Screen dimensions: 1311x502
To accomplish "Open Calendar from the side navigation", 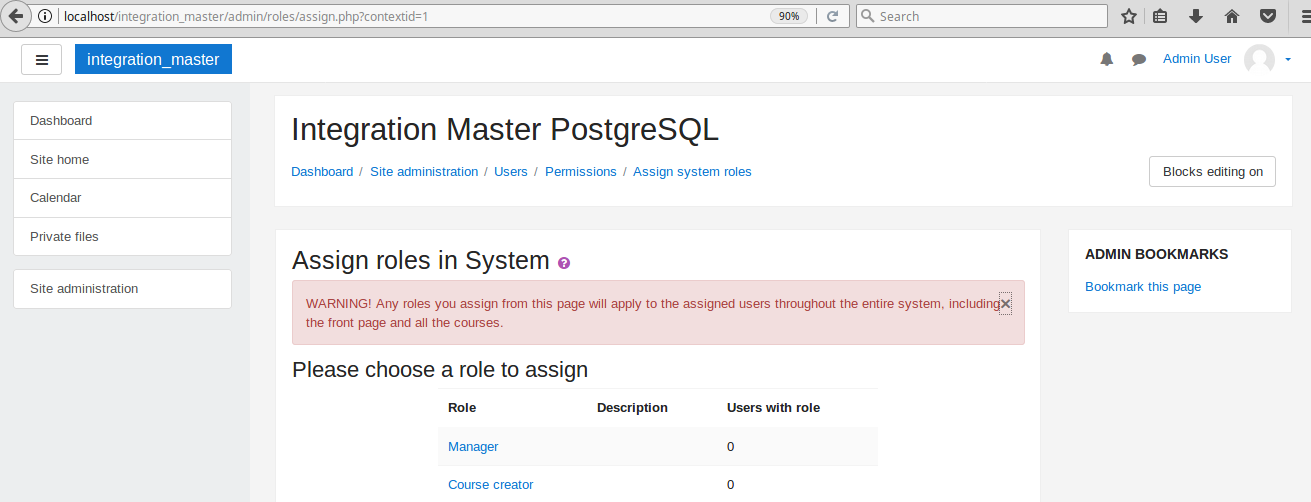I will click(x=122, y=198).
